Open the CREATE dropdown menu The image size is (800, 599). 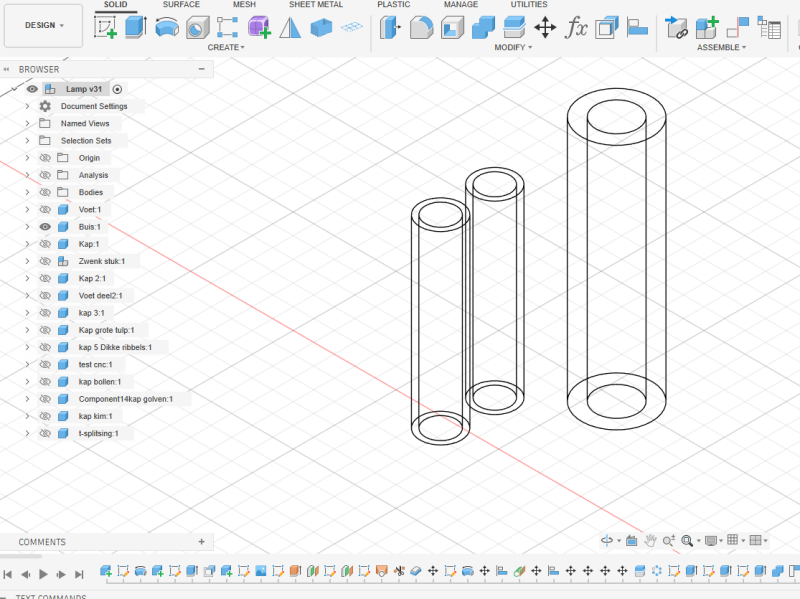[x=226, y=47]
